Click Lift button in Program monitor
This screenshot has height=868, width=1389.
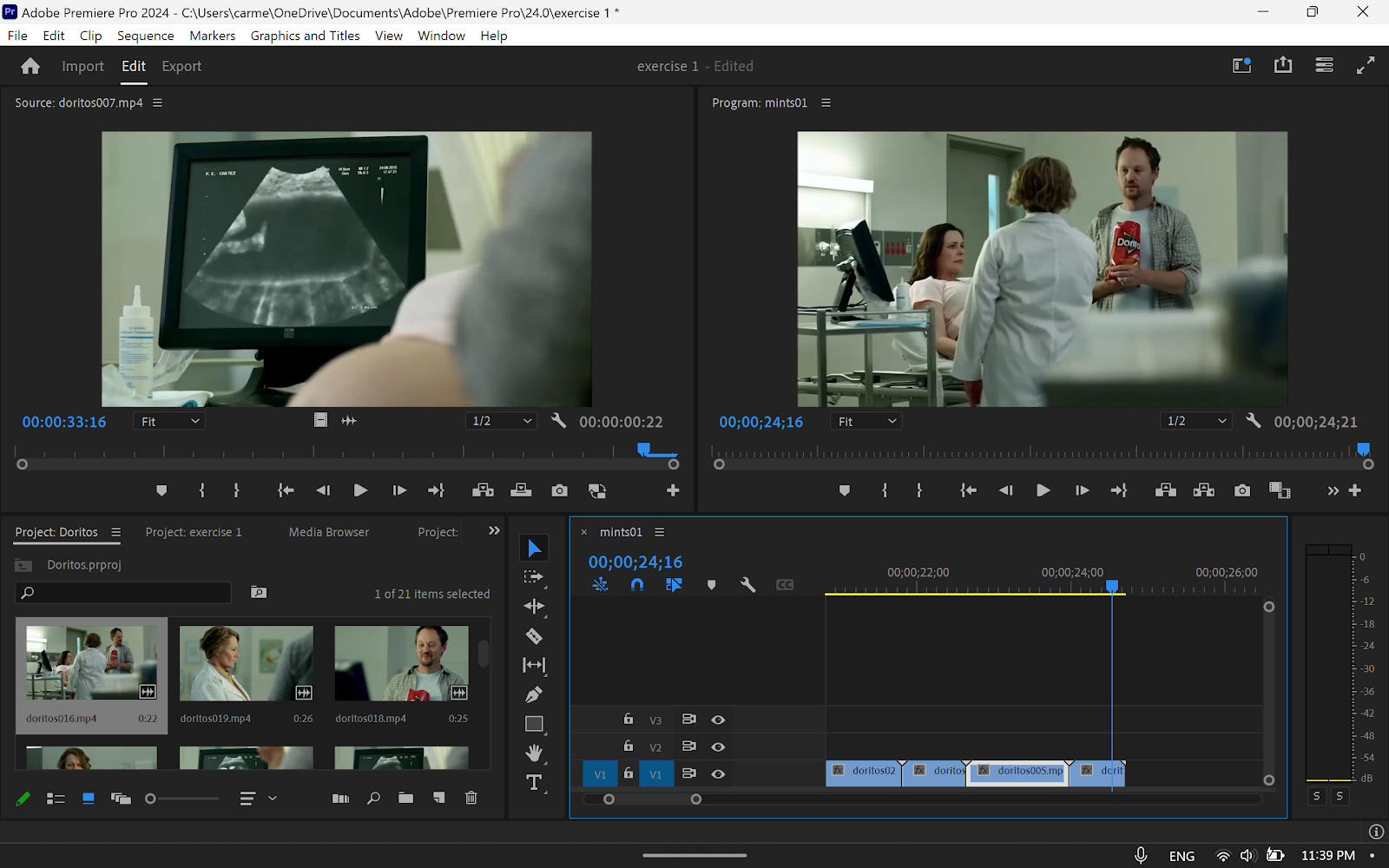click(x=1166, y=490)
